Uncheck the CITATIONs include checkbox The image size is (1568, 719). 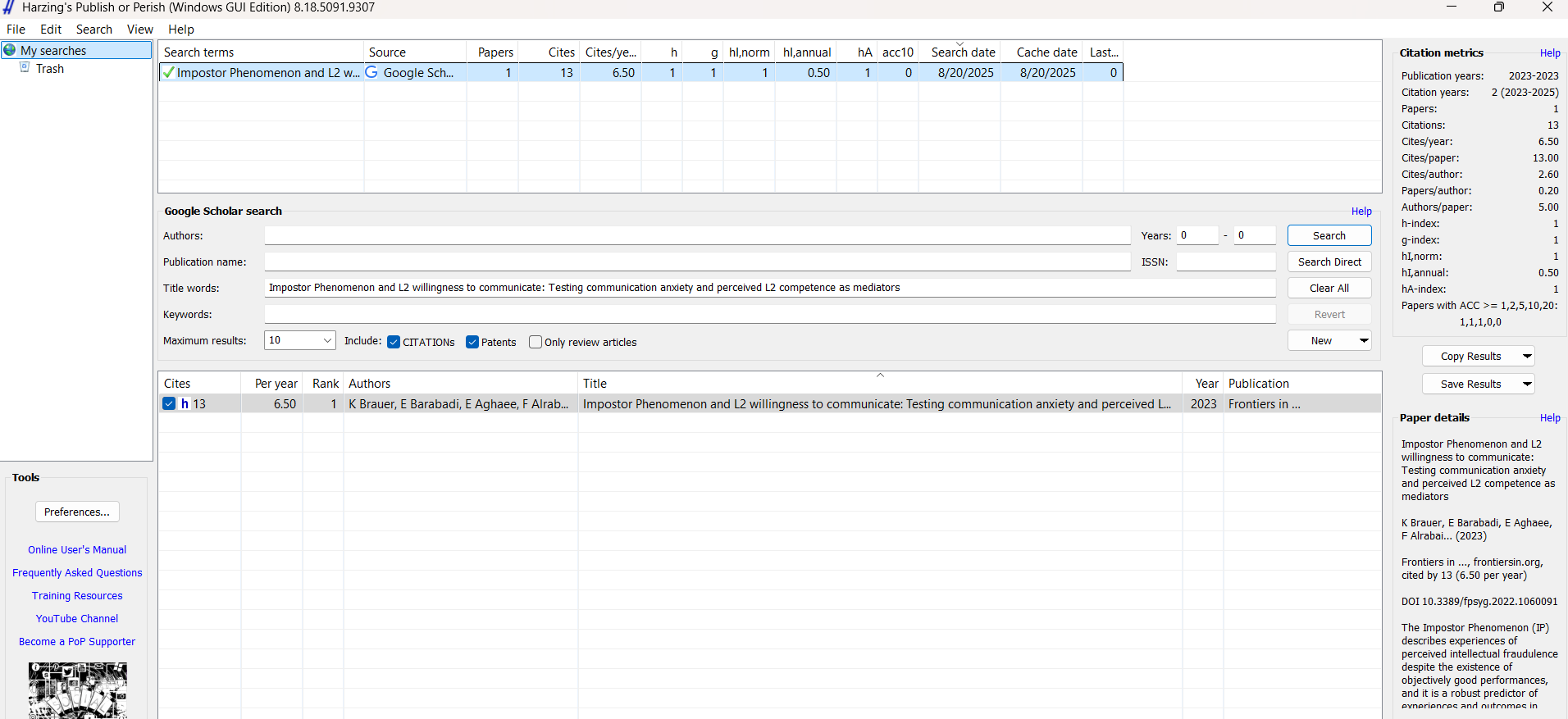[394, 342]
